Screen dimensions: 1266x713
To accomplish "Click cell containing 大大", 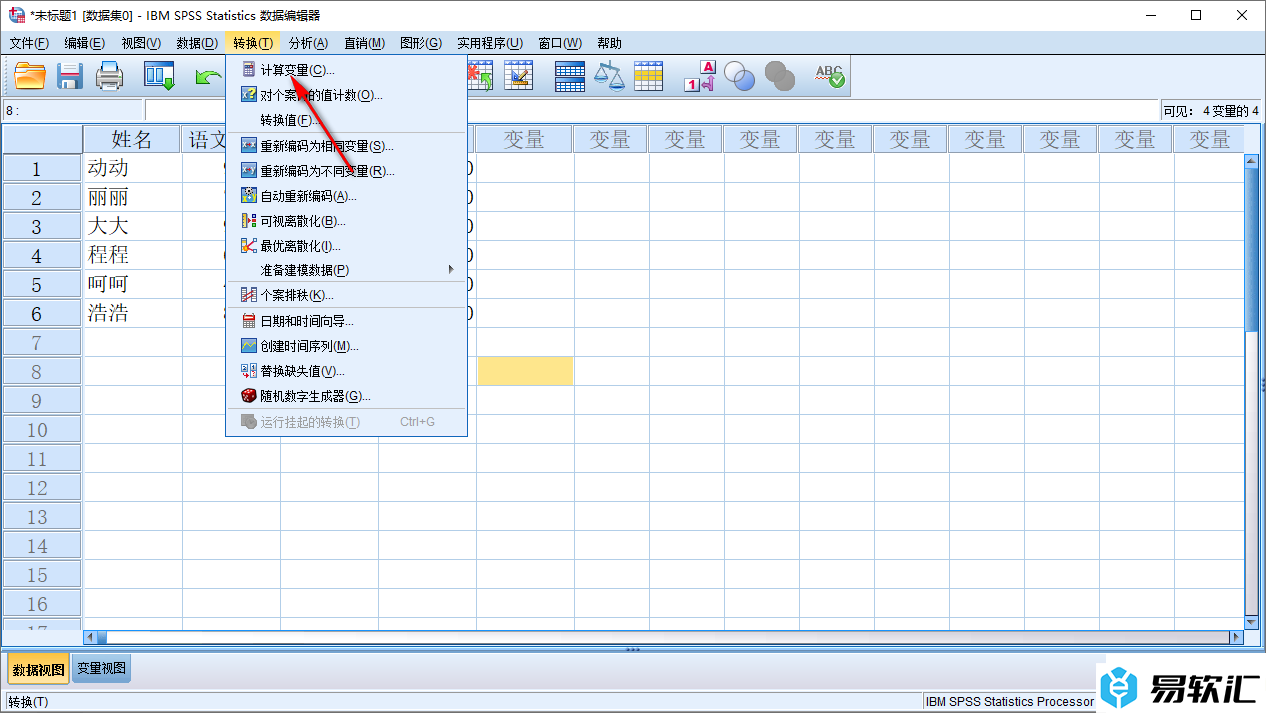I will (132, 226).
